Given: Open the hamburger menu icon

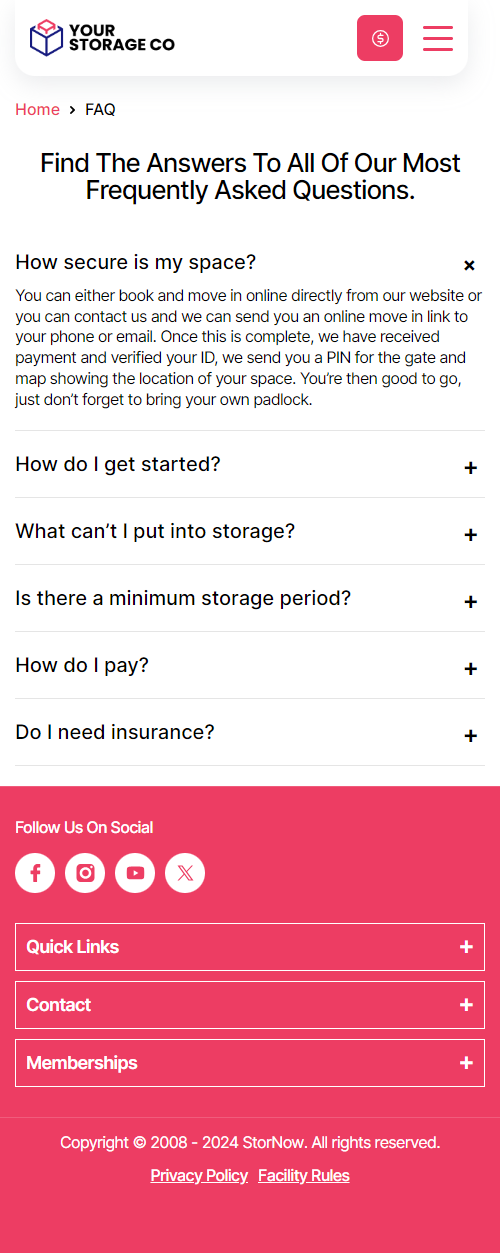Looking at the screenshot, I should pyautogui.click(x=438, y=38).
